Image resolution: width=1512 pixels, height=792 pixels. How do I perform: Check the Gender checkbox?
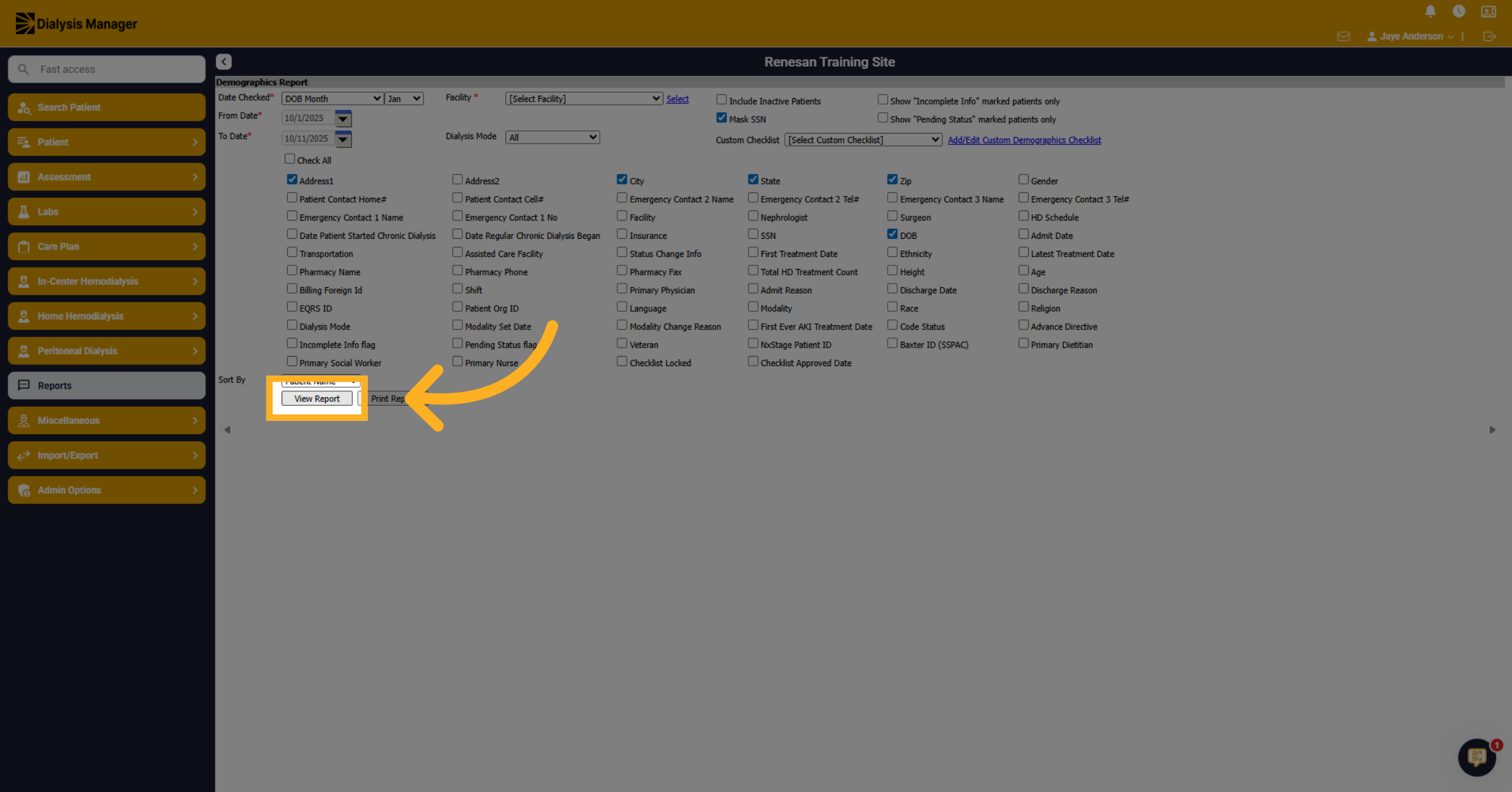click(x=1023, y=180)
